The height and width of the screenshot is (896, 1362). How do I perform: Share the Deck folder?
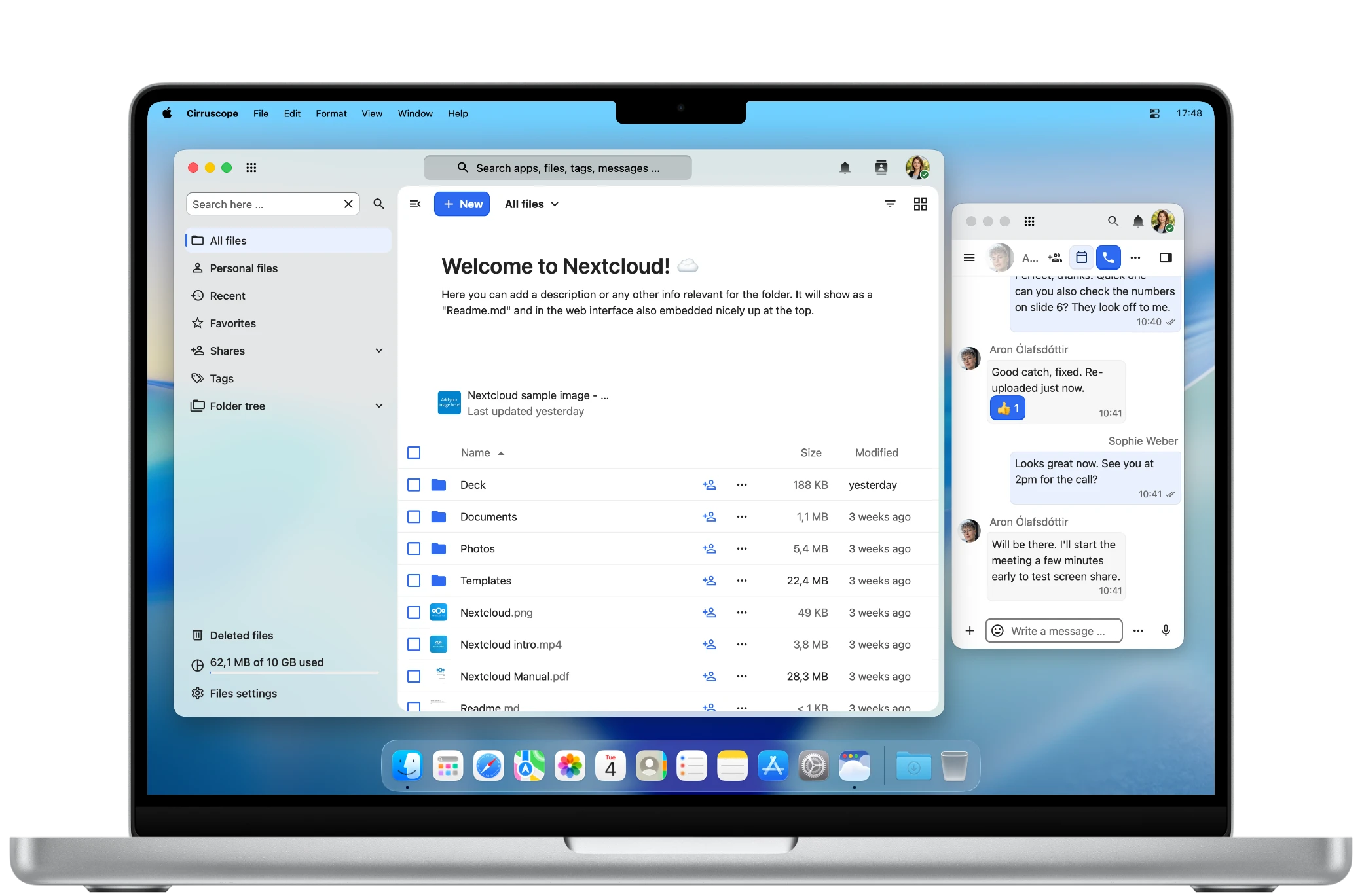(x=709, y=485)
